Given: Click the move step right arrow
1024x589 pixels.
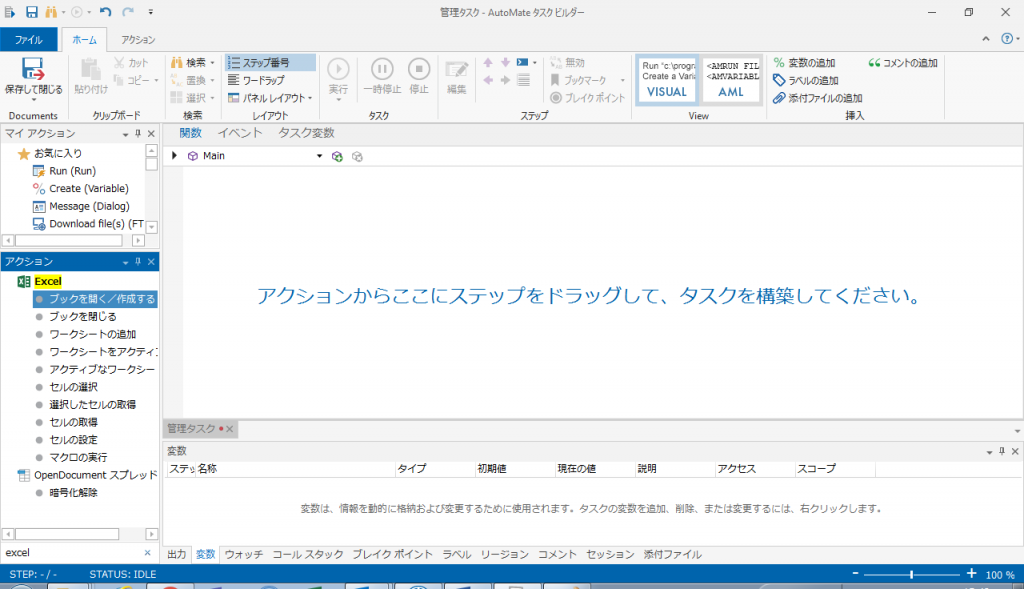Looking at the screenshot, I should click(x=505, y=80).
